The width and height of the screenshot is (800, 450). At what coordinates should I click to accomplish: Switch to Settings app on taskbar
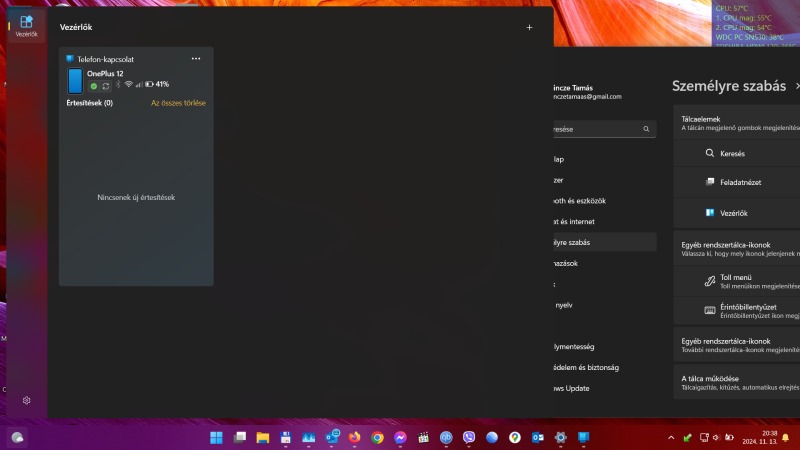pyautogui.click(x=561, y=437)
